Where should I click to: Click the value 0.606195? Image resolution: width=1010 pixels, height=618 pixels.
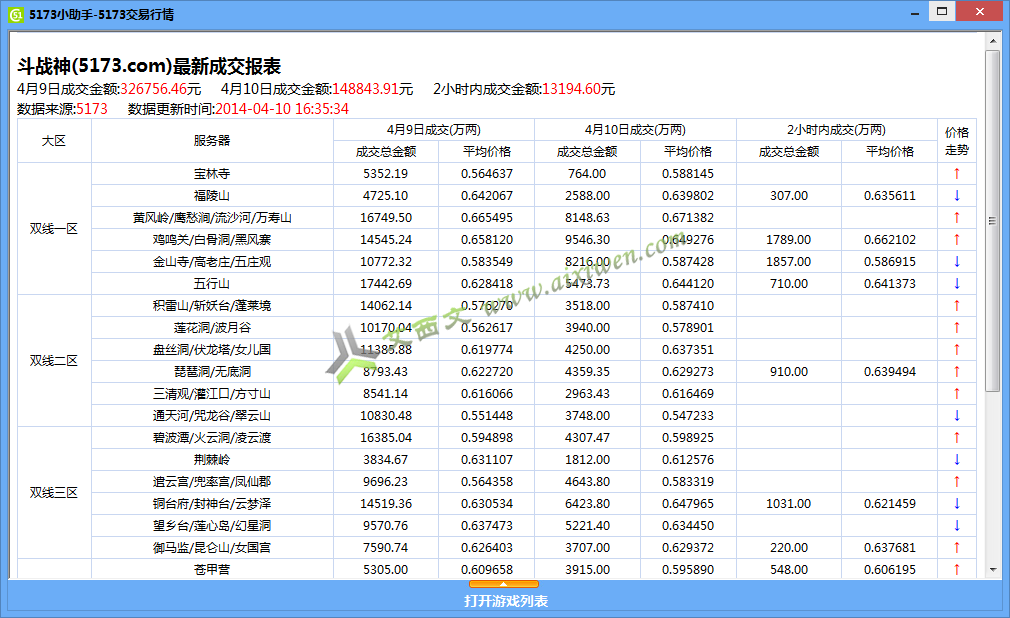coord(890,570)
